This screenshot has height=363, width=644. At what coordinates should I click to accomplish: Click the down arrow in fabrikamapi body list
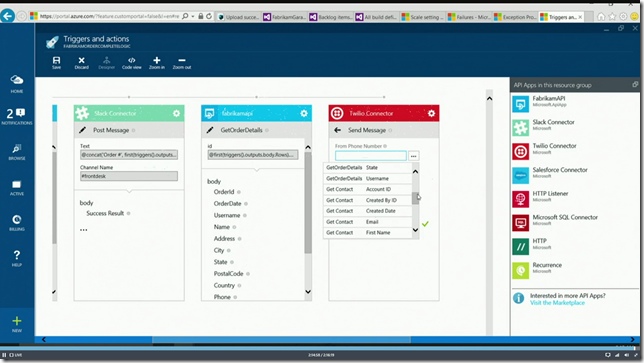[308, 292]
